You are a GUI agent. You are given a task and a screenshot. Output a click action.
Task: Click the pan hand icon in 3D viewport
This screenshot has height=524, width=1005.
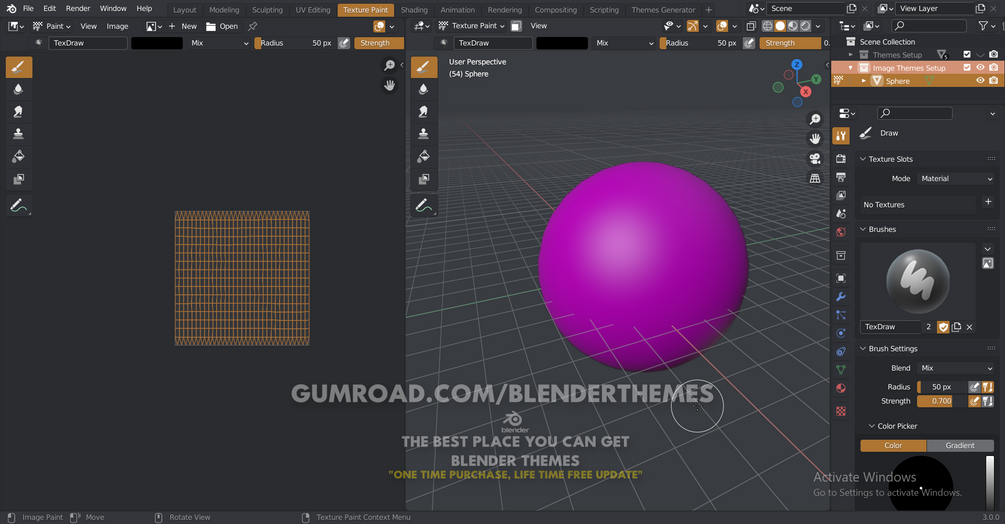click(x=815, y=138)
